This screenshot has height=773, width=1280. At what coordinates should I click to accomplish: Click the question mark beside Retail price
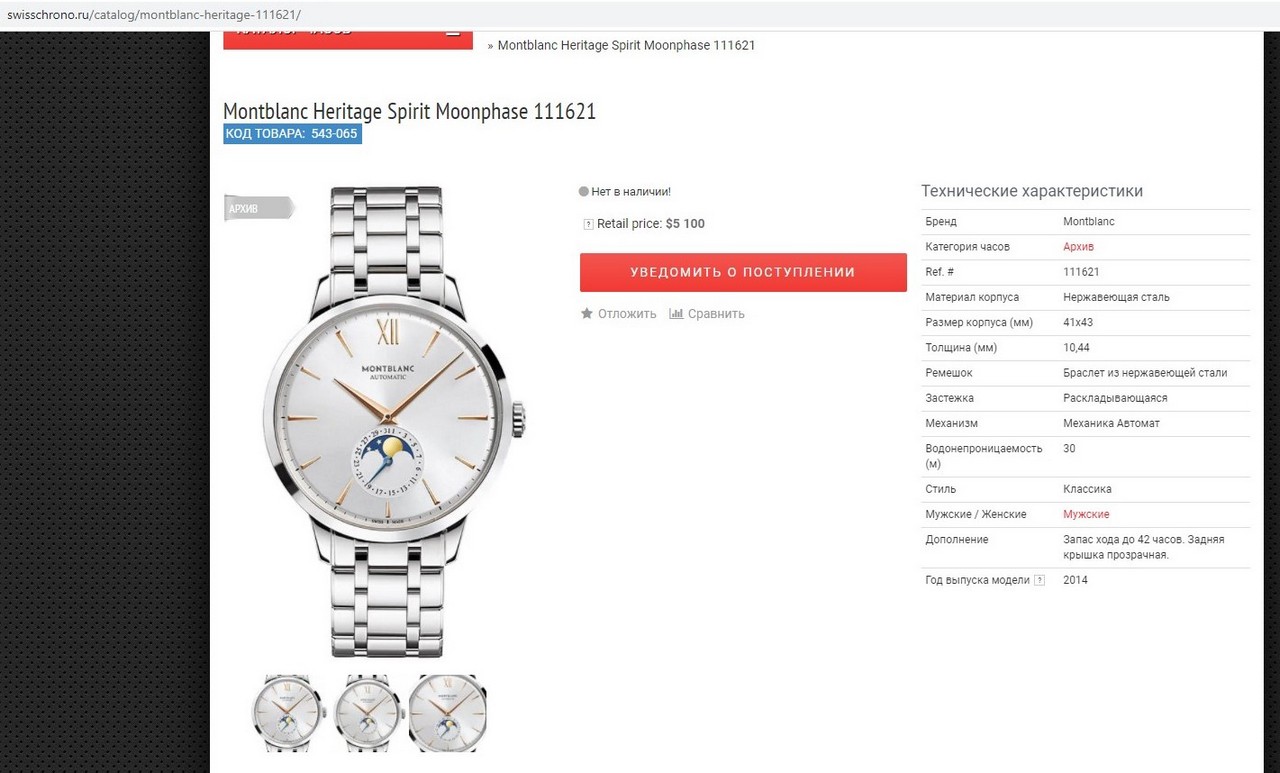click(588, 224)
